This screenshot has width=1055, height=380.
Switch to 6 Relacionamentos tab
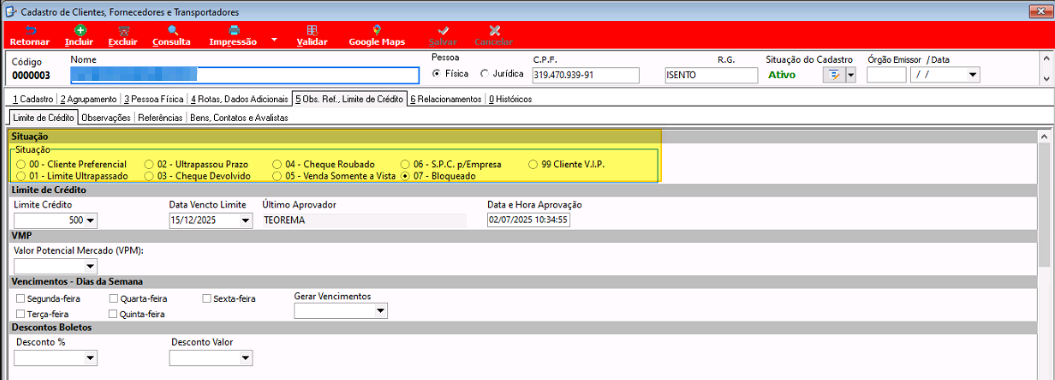click(446, 99)
